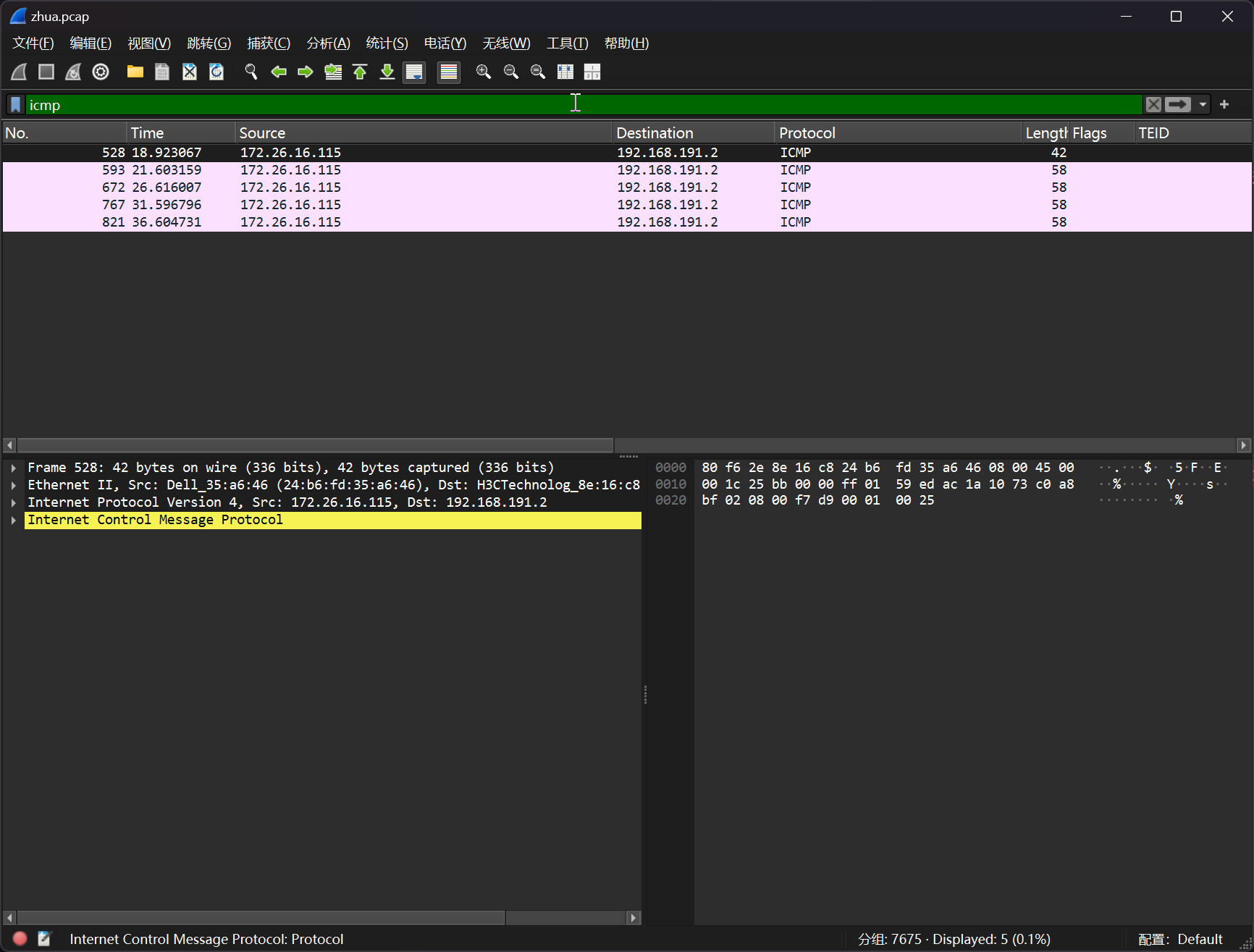Save the capture file

(162, 72)
